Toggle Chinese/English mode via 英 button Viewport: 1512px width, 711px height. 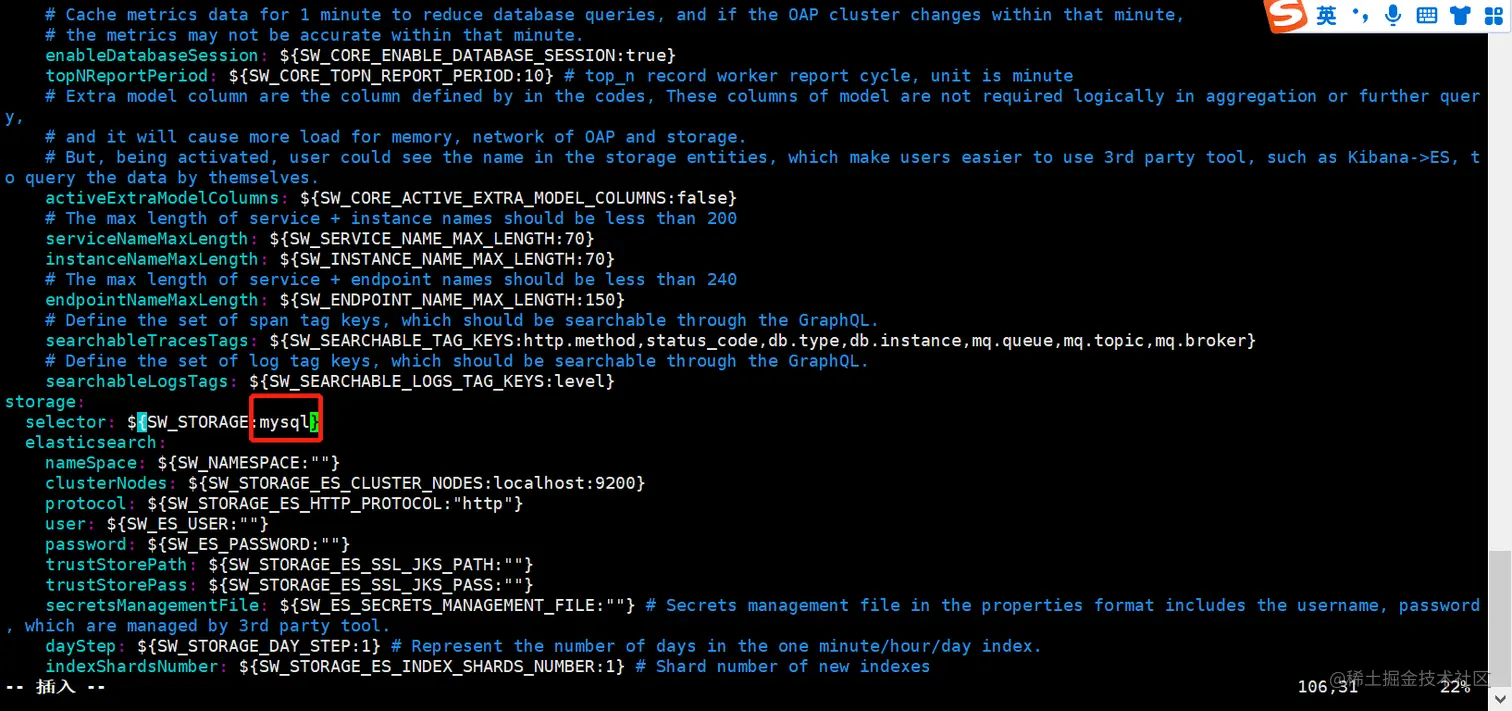click(1326, 16)
